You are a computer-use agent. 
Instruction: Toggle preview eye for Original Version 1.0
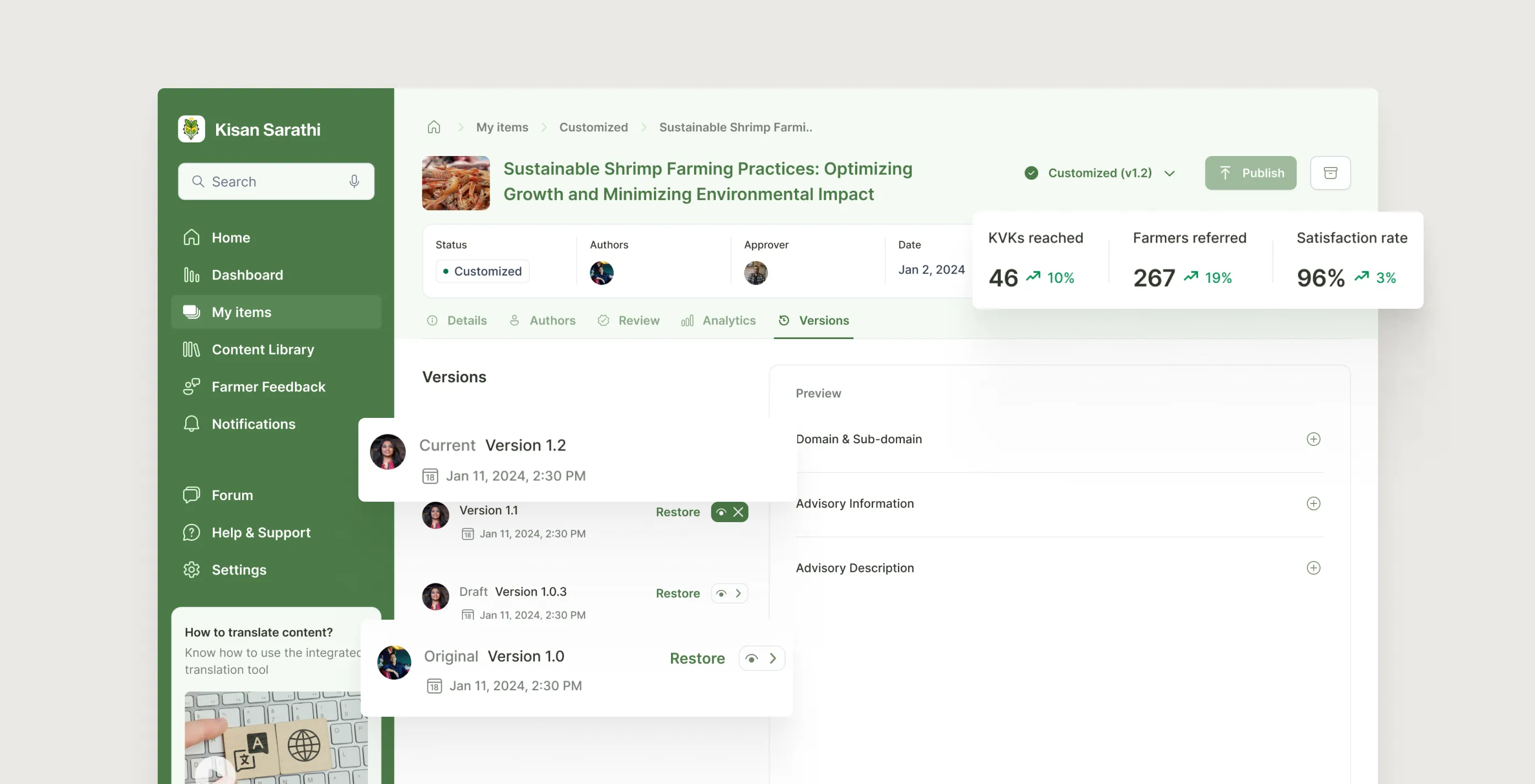coord(752,658)
